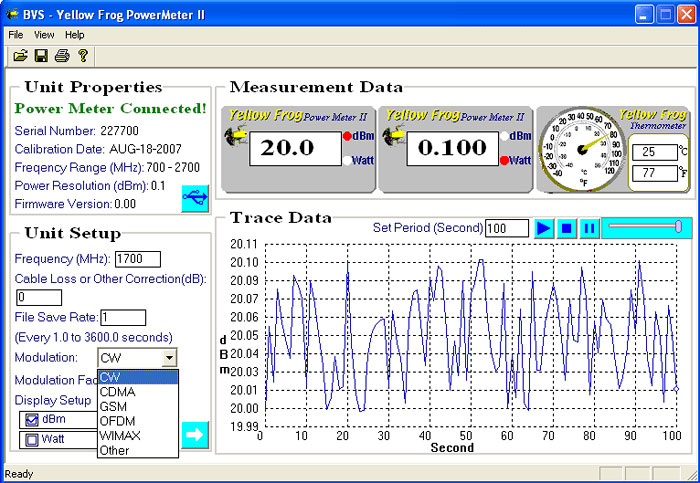Click frog icon on second power meter
The height and width of the screenshot is (483, 700).
coord(393,136)
